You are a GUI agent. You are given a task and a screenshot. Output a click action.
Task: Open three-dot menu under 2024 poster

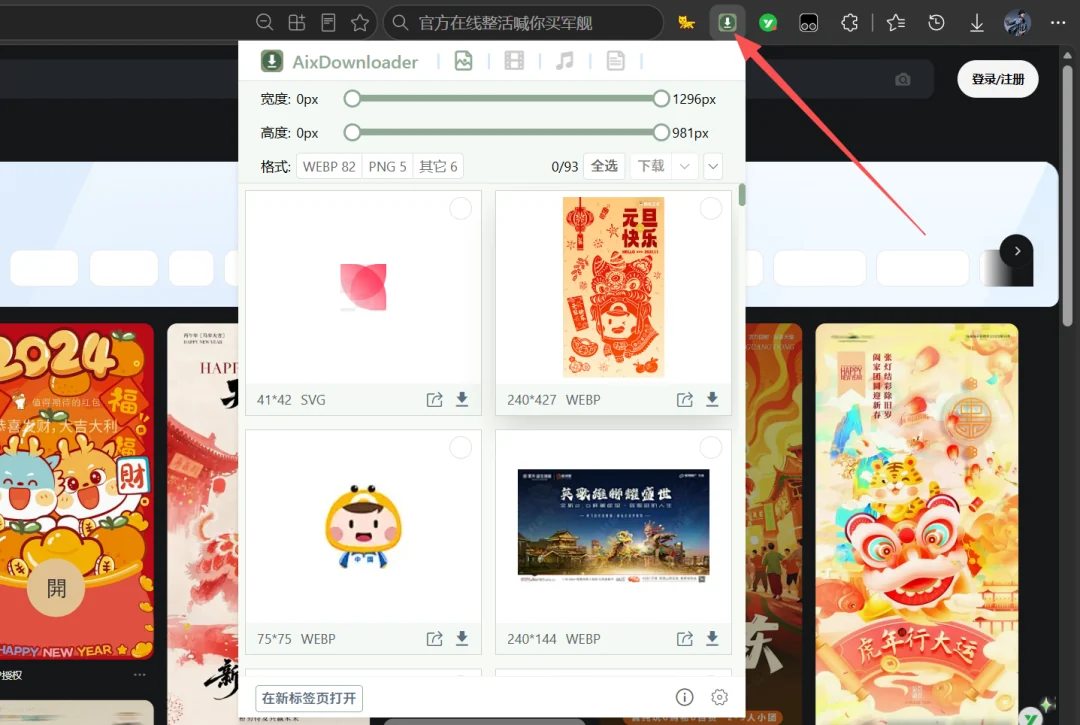coord(140,675)
